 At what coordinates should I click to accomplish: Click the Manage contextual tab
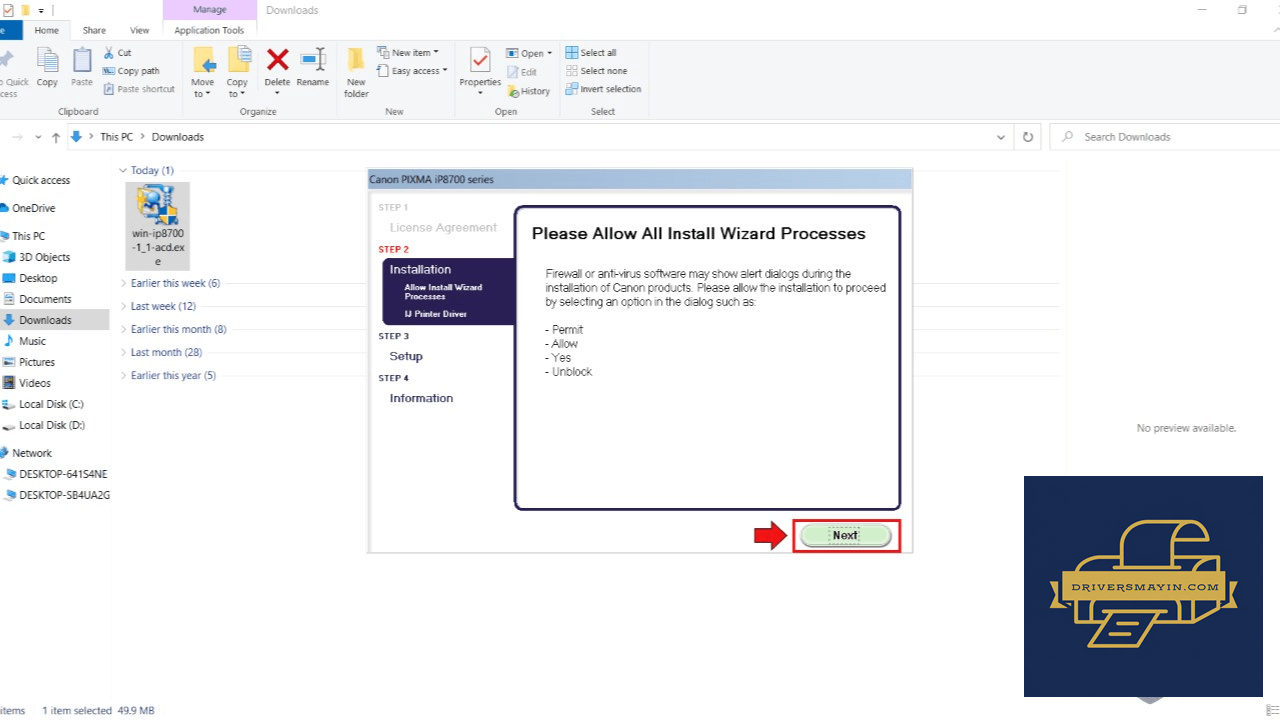coord(209,10)
